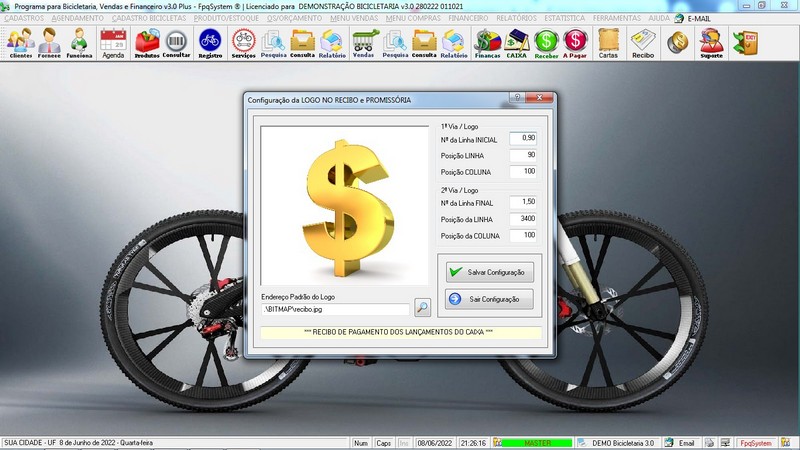Click the 21:26:16 clock in status bar
The height and width of the screenshot is (450, 800).
click(473, 443)
